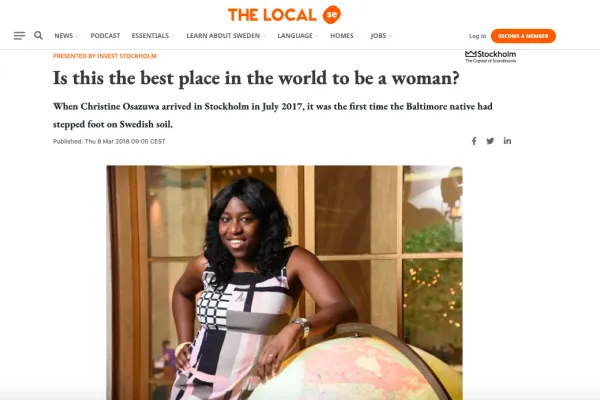The width and height of the screenshot is (600, 400).
Task: Click the Log in link
Action: [478, 36]
